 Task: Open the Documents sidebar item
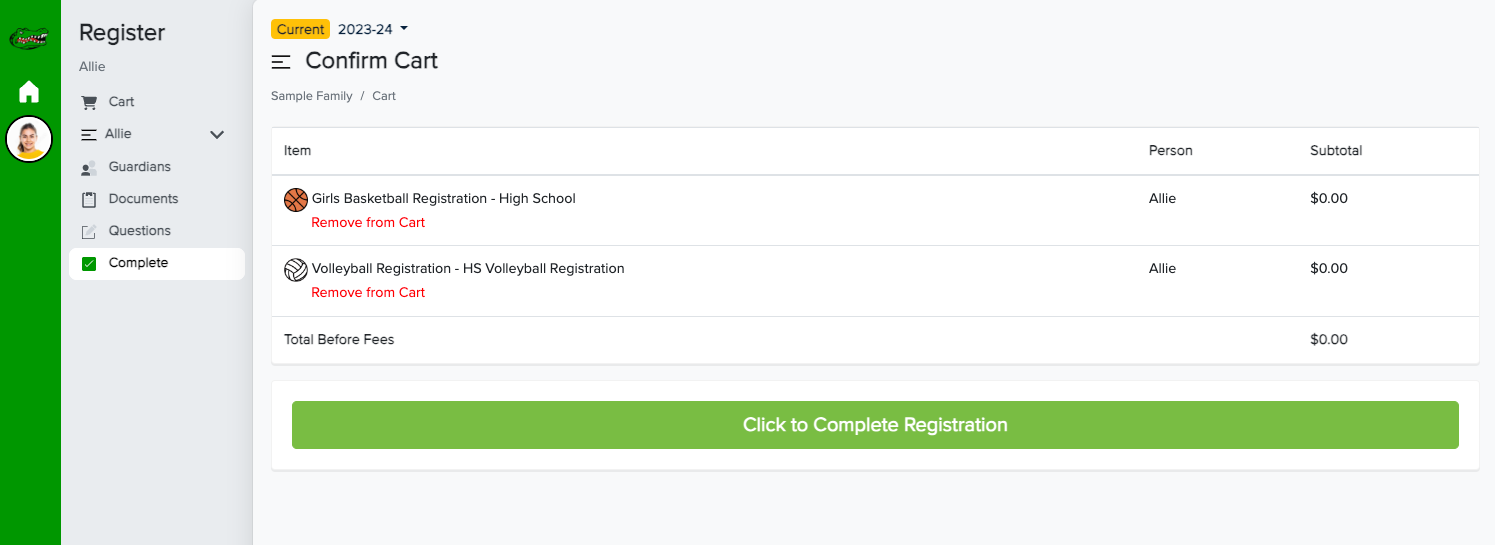143,199
